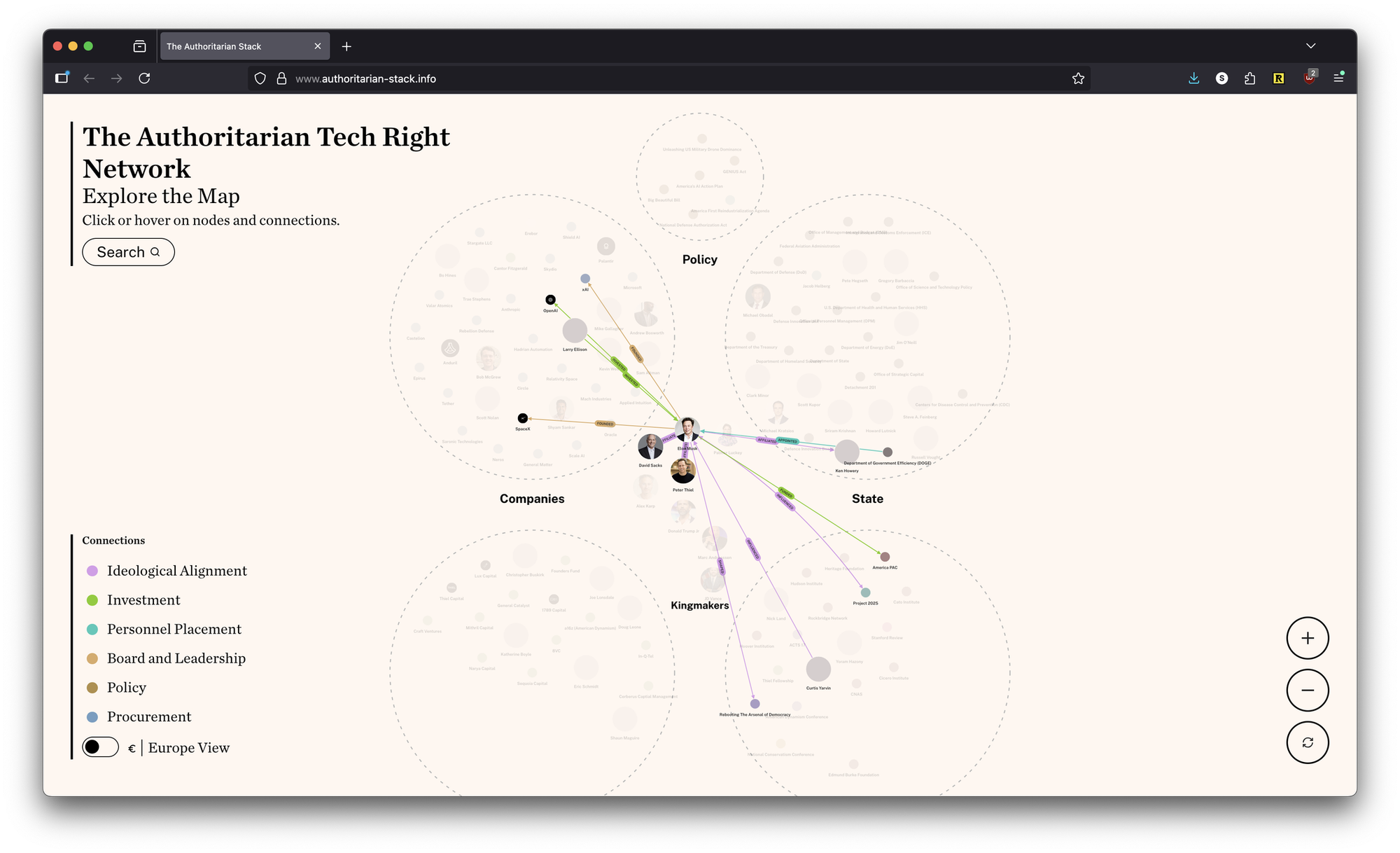Enable the Europe View toggle
Screen dimensions: 1400x853
pyautogui.click(x=100, y=747)
